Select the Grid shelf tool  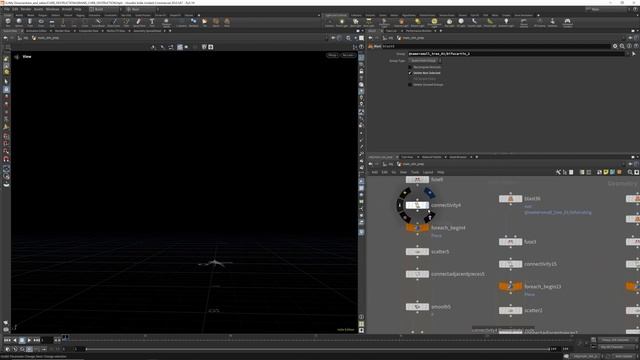pyautogui.click(x=52, y=22)
